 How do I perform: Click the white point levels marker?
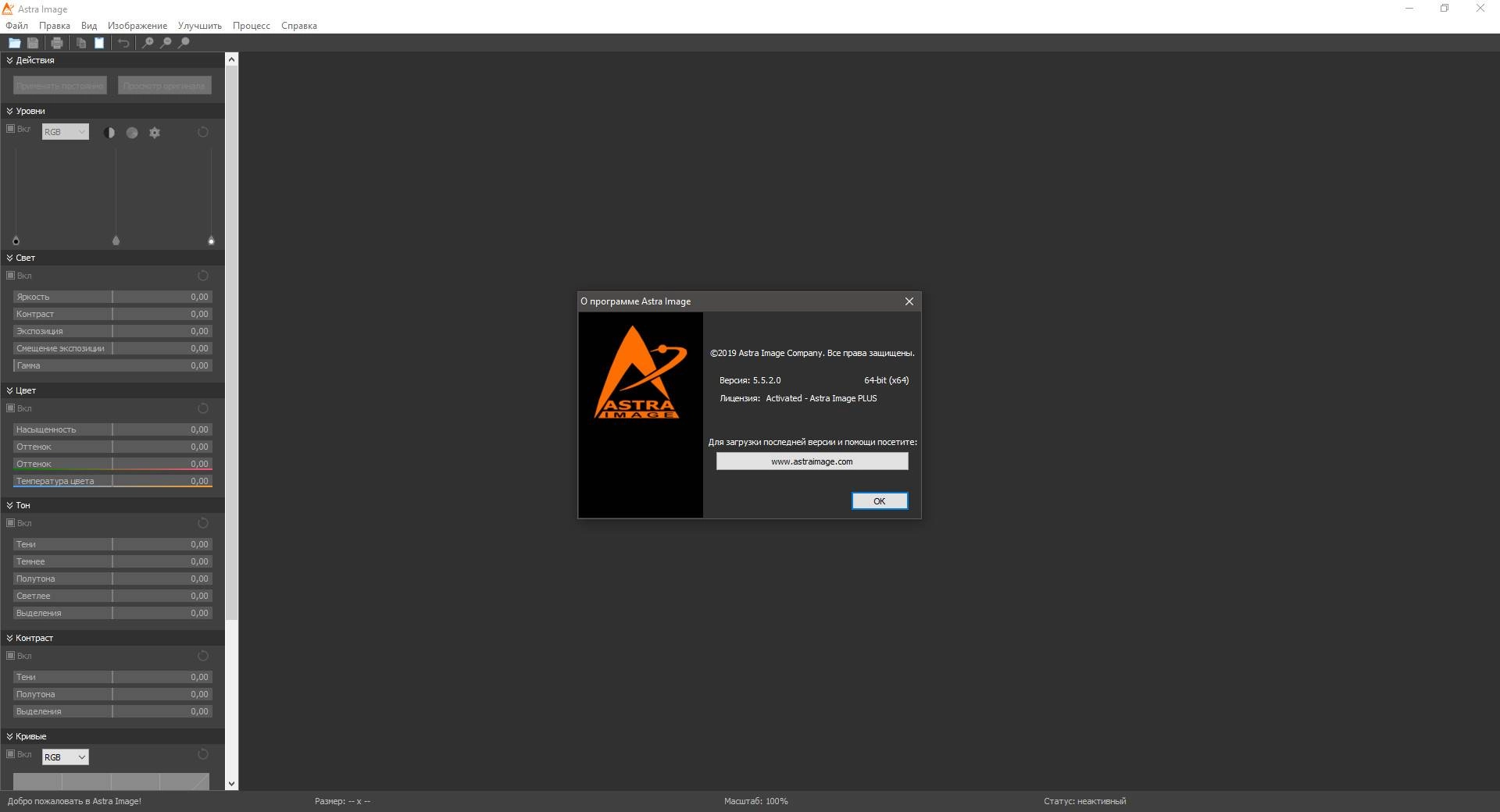click(211, 240)
